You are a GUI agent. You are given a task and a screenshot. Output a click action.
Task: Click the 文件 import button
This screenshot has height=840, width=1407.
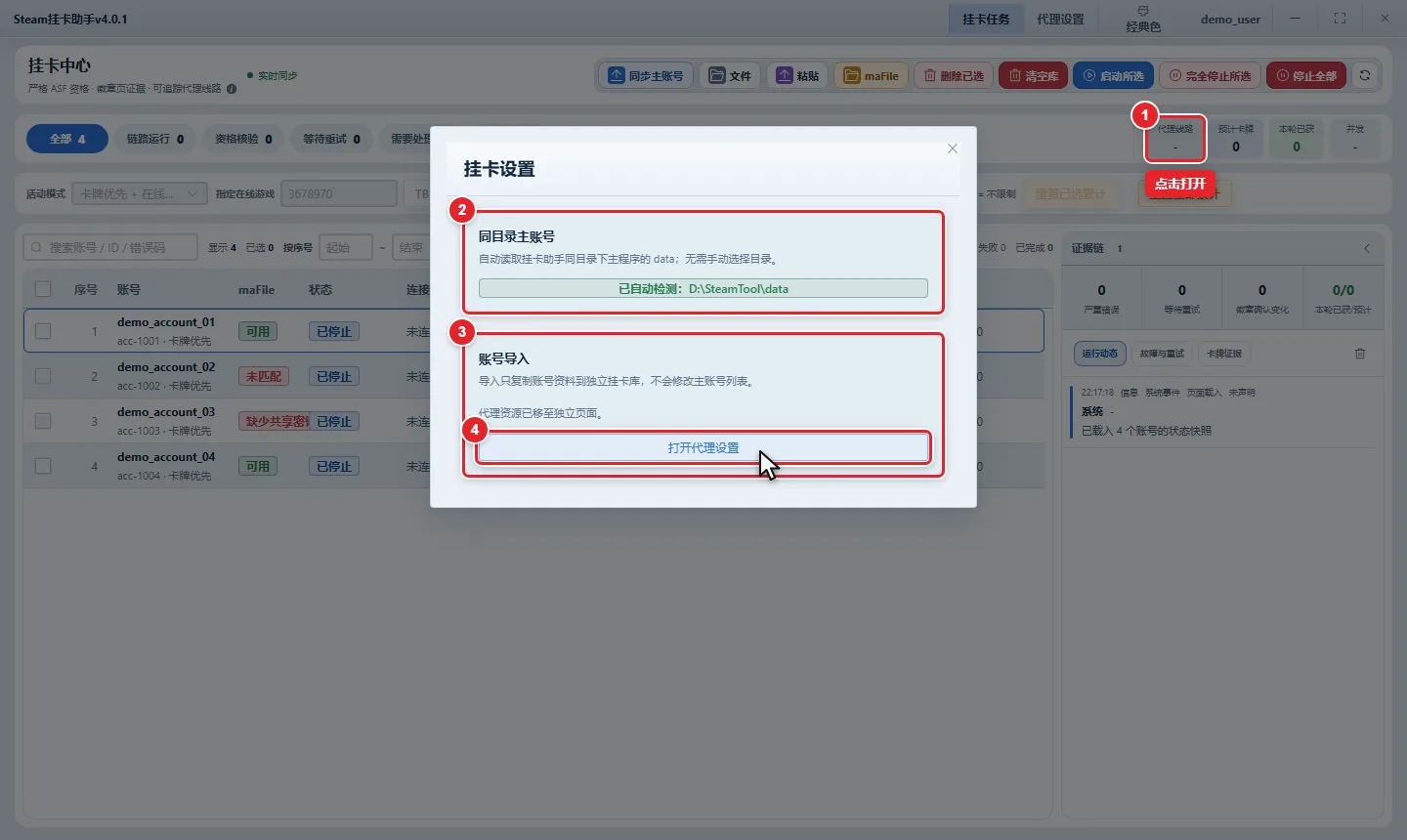(730, 75)
